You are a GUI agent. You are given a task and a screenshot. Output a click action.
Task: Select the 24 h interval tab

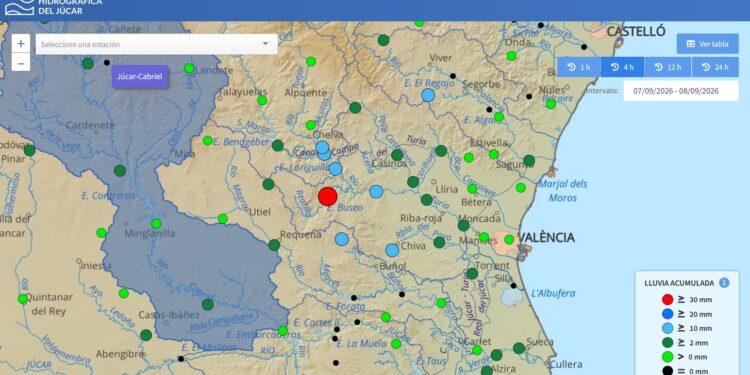click(715, 67)
